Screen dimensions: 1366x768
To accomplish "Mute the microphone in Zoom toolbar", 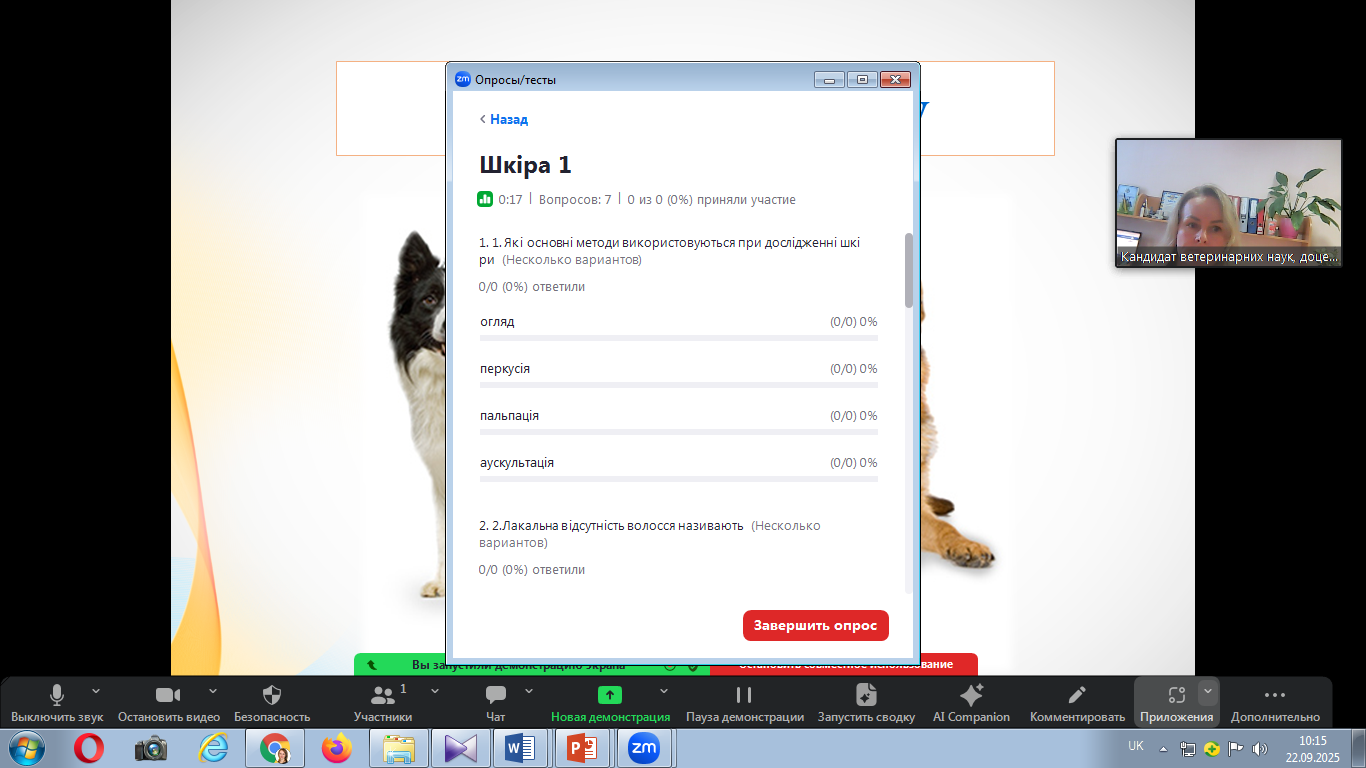I will click(x=57, y=702).
